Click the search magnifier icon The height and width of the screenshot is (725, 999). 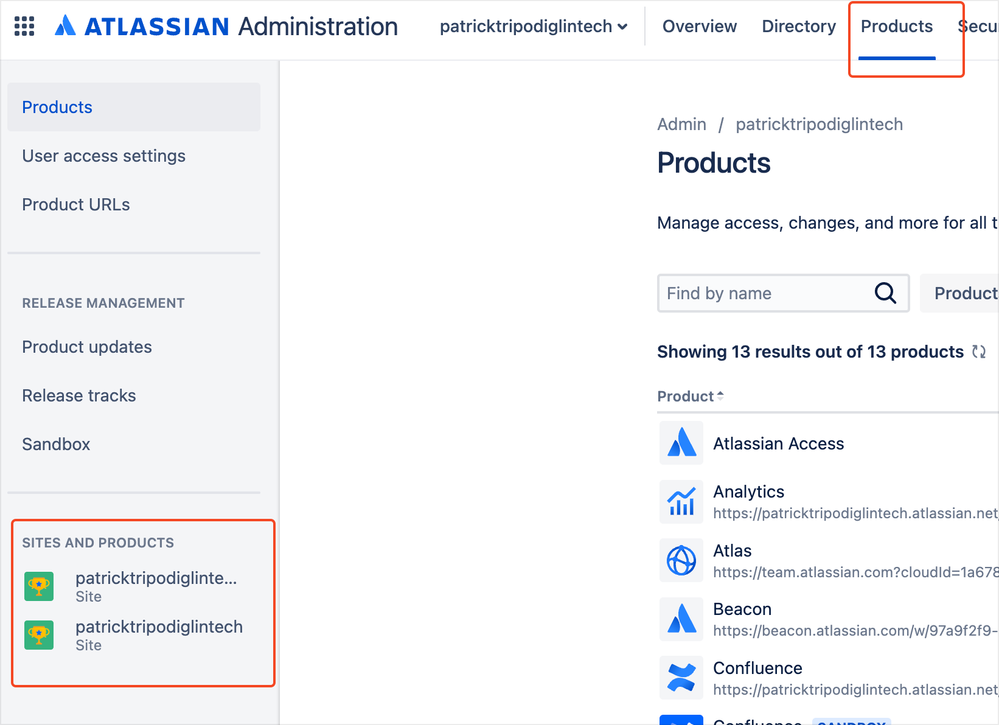coord(885,293)
